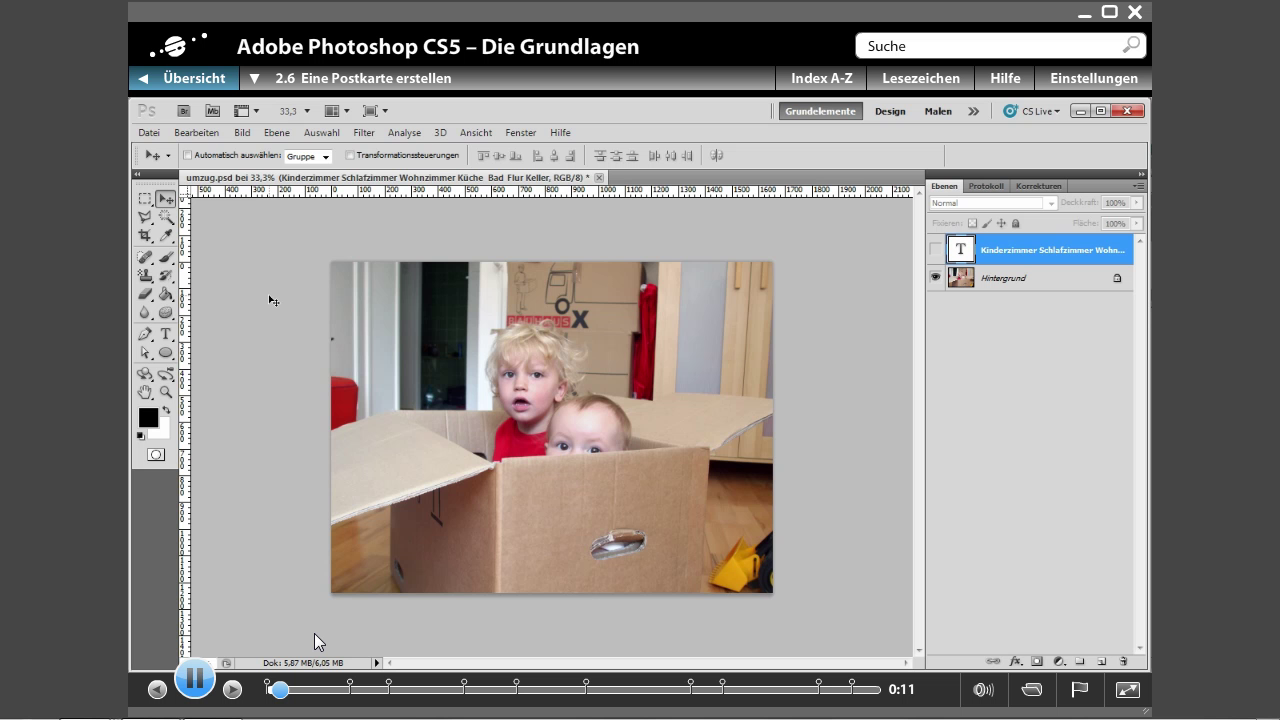Open the Einstellungen settings
The height and width of the screenshot is (720, 1280).
click(1094, 78)
